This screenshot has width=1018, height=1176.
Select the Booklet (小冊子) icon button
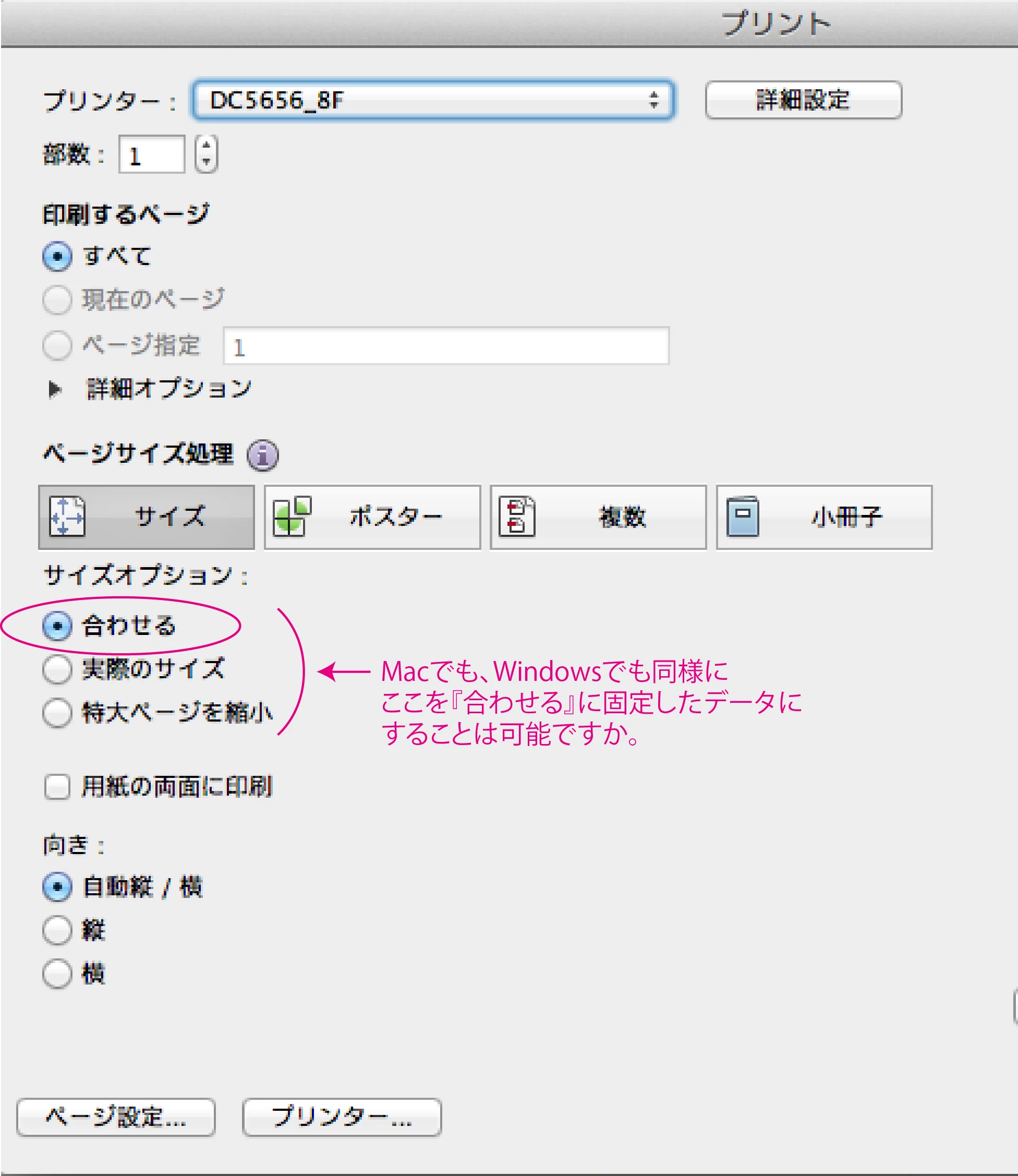click(x=823, y=517)
